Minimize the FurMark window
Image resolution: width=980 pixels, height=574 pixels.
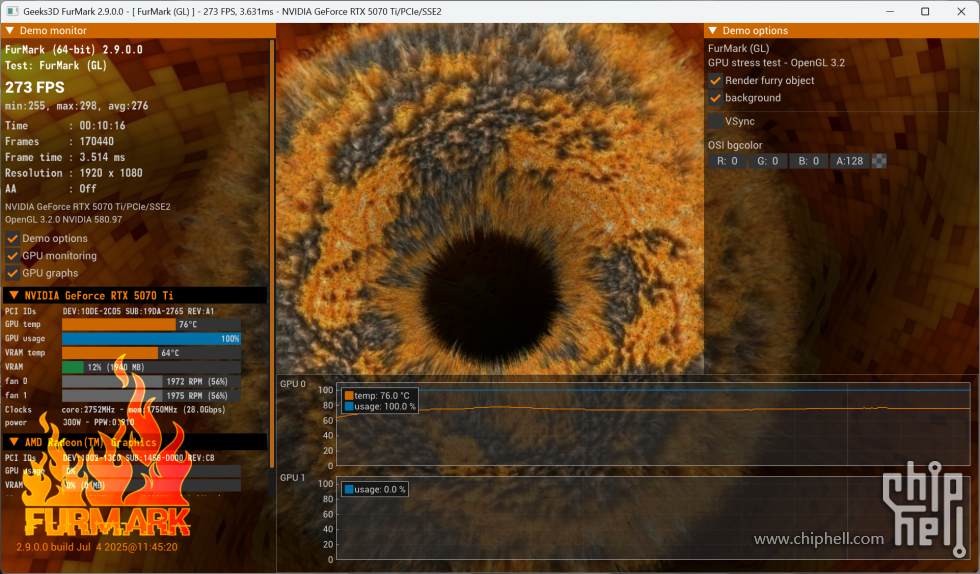coord(890,11)
